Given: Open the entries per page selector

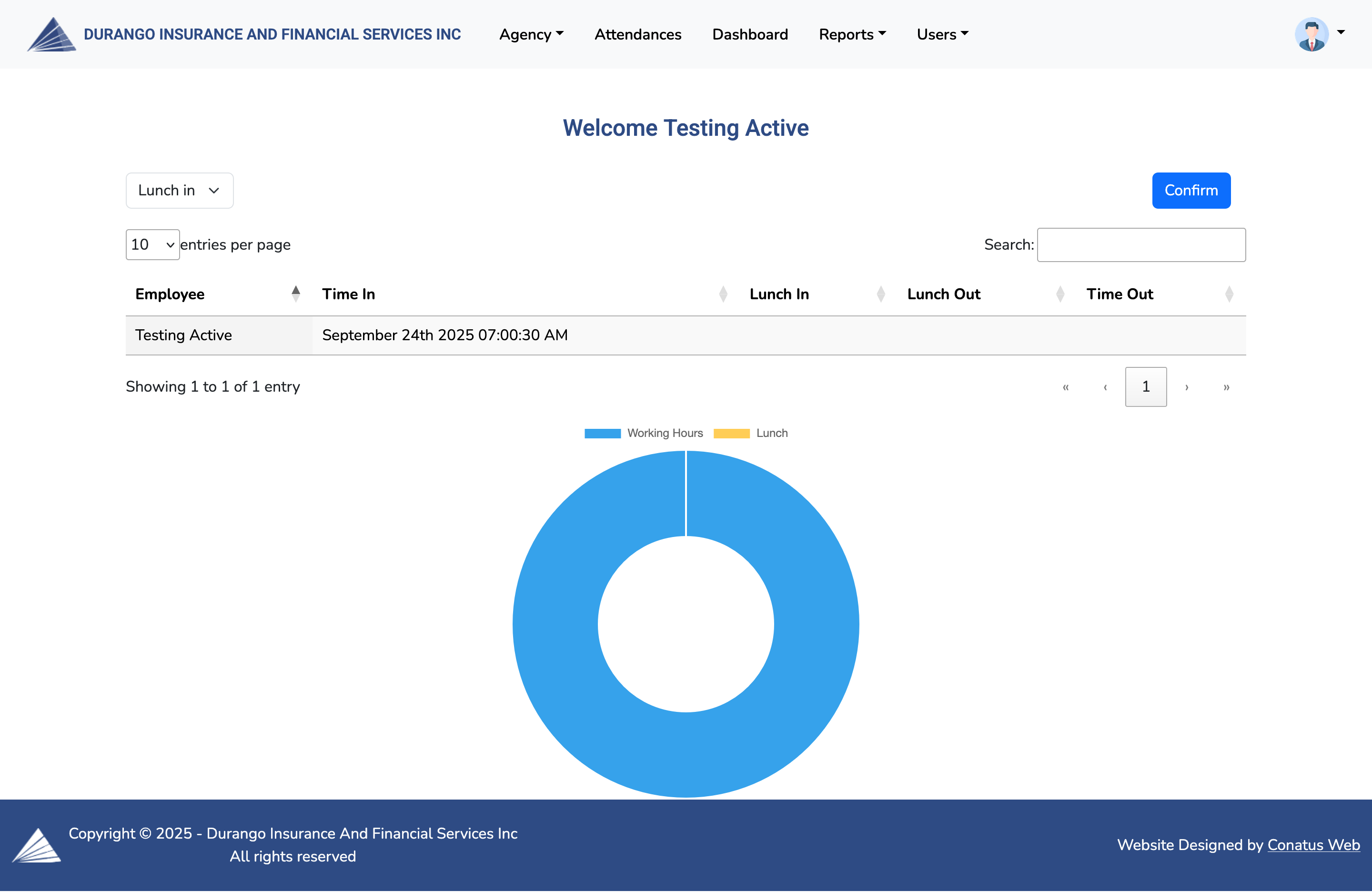Looking at the screenshot, I should [x=152, y=244].
